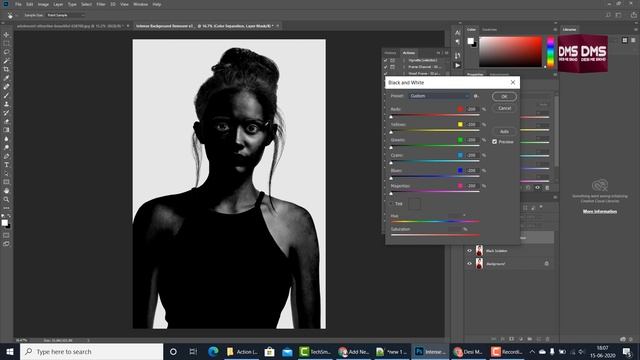Close the Black and White dialog
640x360 pixels.
[513, 82]
